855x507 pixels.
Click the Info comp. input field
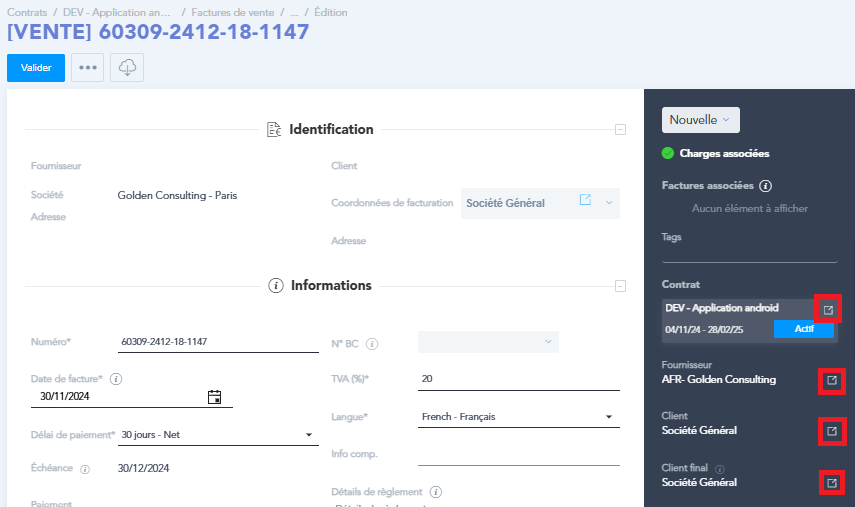coord(519,455)
